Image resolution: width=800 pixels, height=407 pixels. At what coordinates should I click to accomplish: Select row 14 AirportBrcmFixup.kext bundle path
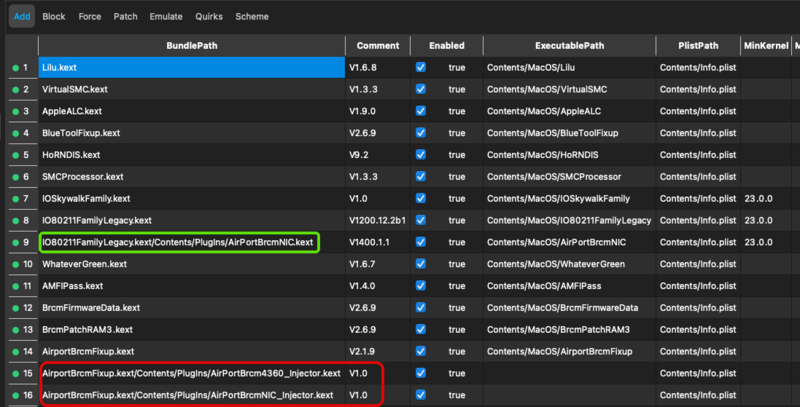[192, 351]
